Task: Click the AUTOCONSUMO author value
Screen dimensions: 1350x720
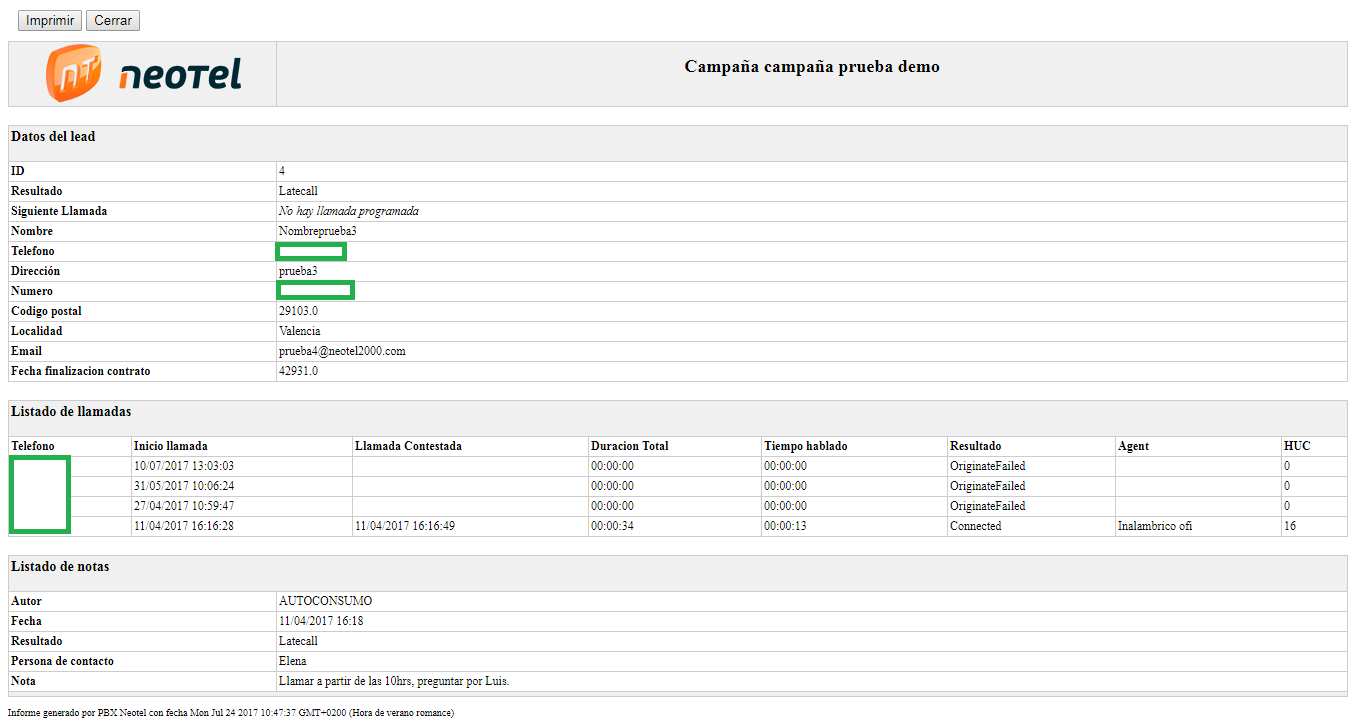Action: click(x=325, y=601)
